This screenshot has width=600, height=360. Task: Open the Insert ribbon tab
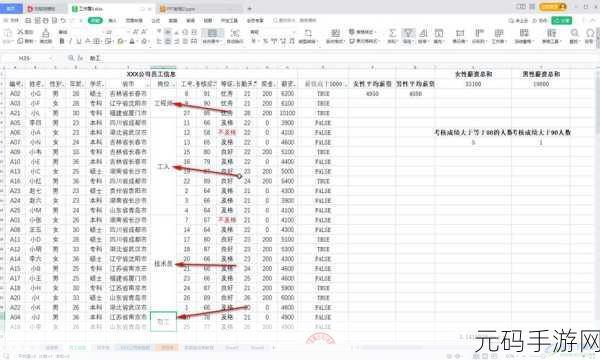(x=112, y=20)
